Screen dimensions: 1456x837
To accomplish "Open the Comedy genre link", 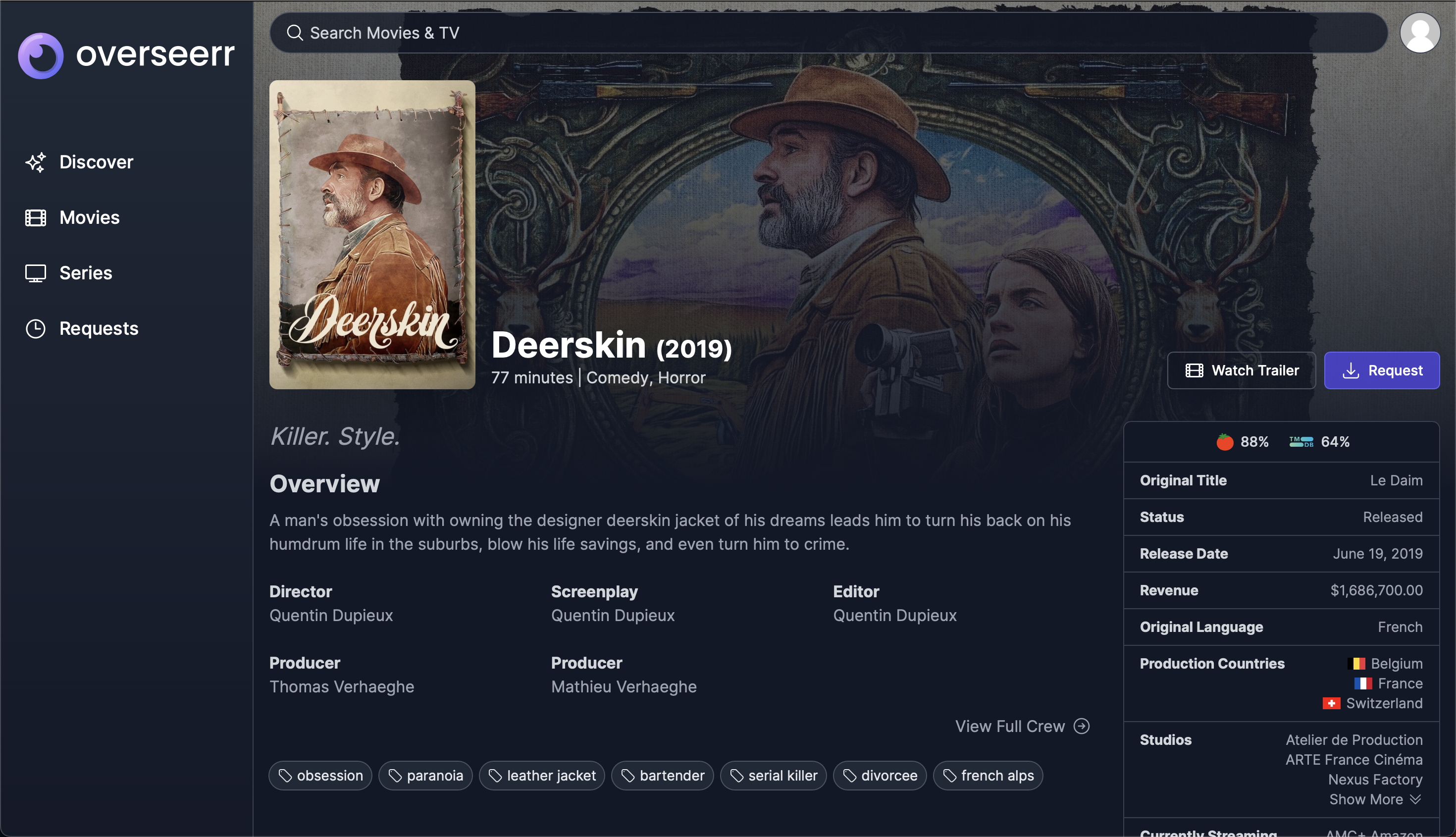I will 618,378.
